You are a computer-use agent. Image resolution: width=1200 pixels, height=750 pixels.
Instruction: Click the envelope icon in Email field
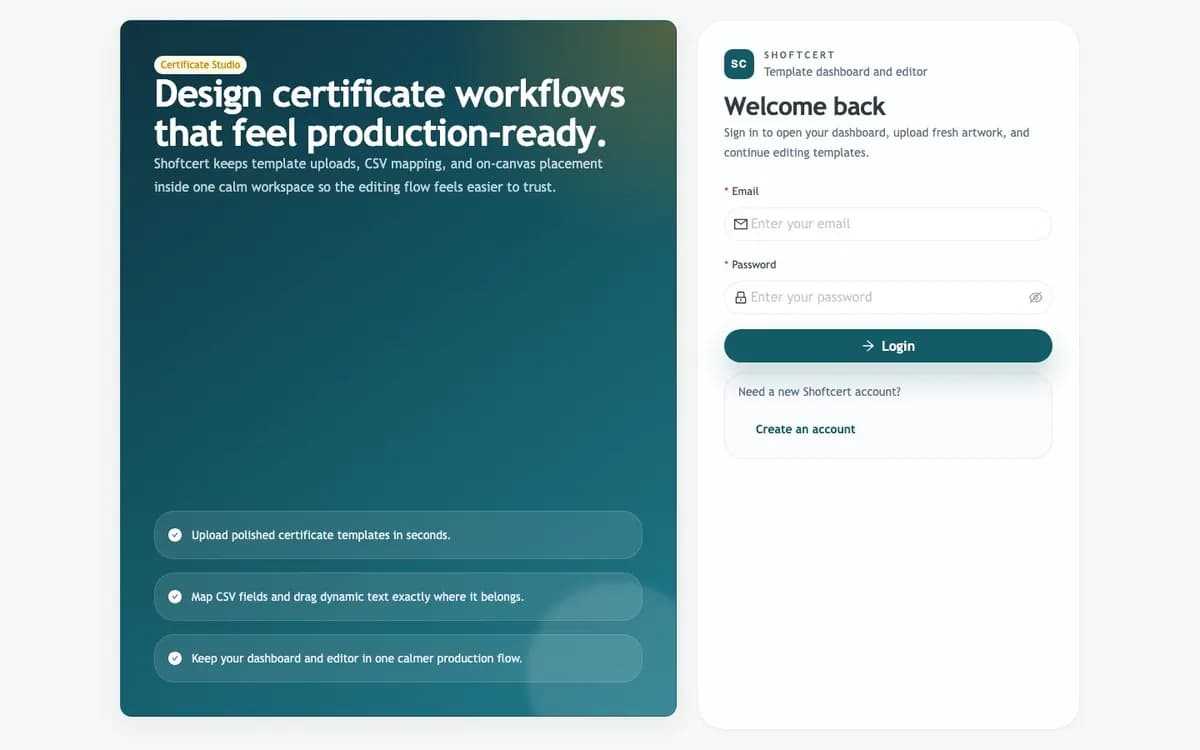(x=741, y=224)
